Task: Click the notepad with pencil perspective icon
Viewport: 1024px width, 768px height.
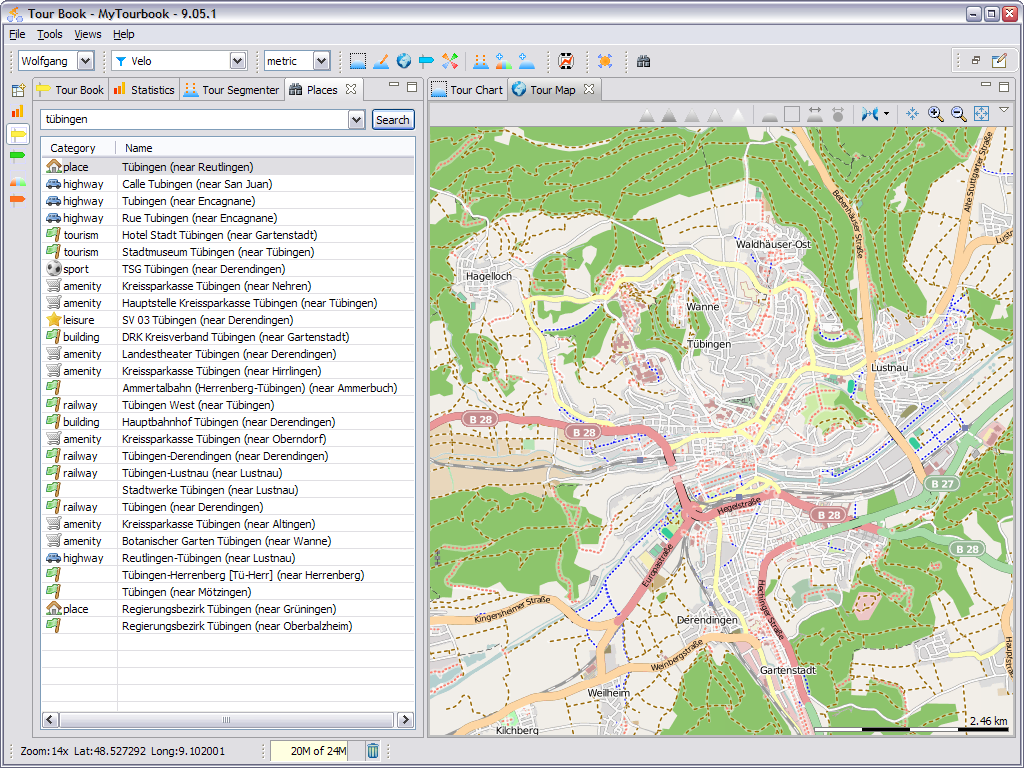Action: pos(999,61)
